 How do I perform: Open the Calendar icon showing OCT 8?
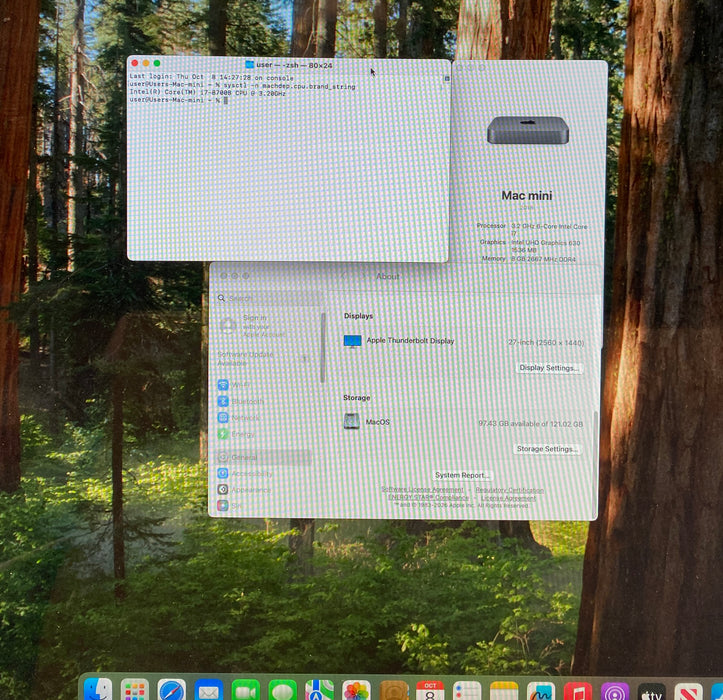430,690
